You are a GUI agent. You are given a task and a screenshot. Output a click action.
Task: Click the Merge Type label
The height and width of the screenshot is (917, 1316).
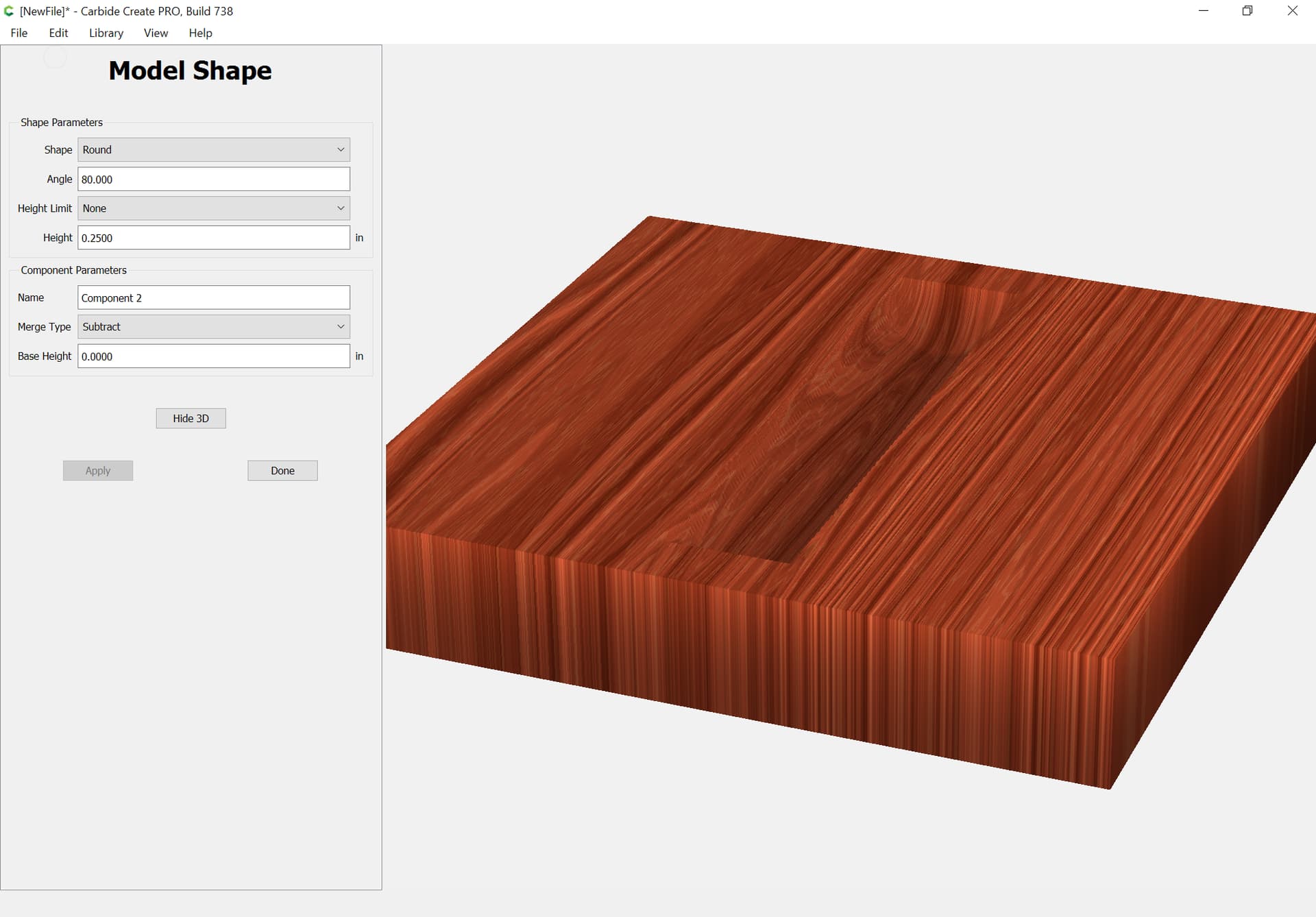44,327
